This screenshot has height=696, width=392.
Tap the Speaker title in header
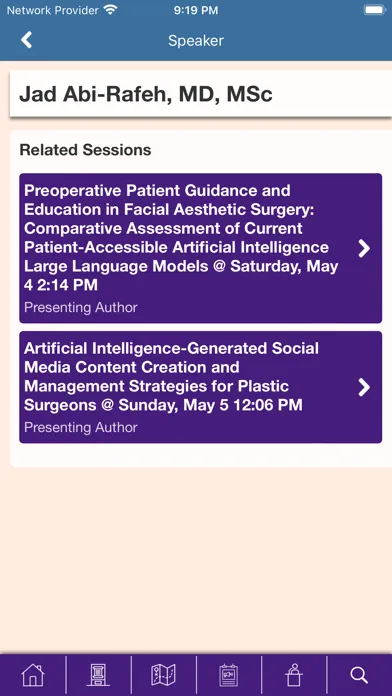[196, 40]
